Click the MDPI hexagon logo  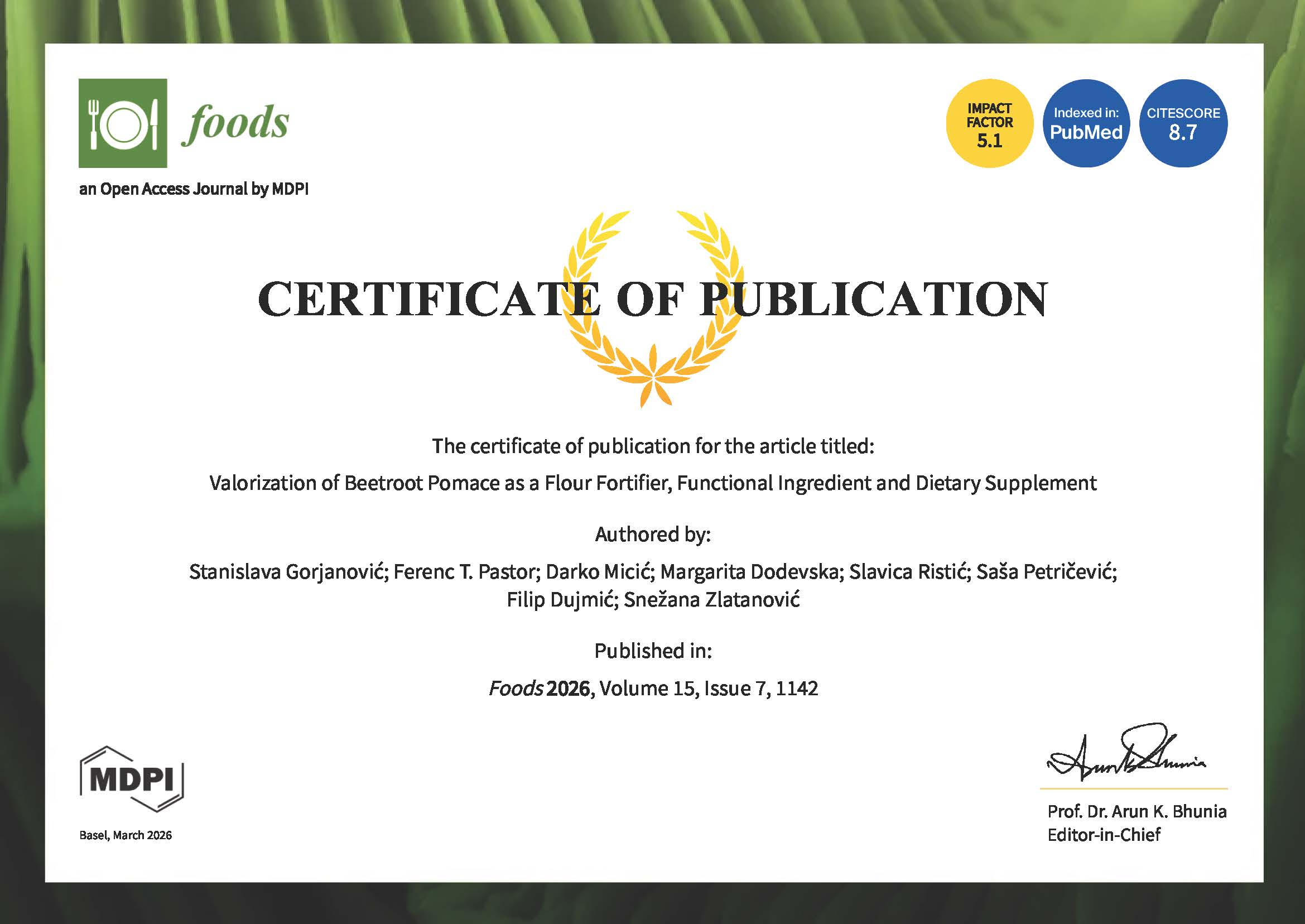[x=132, y=779]
